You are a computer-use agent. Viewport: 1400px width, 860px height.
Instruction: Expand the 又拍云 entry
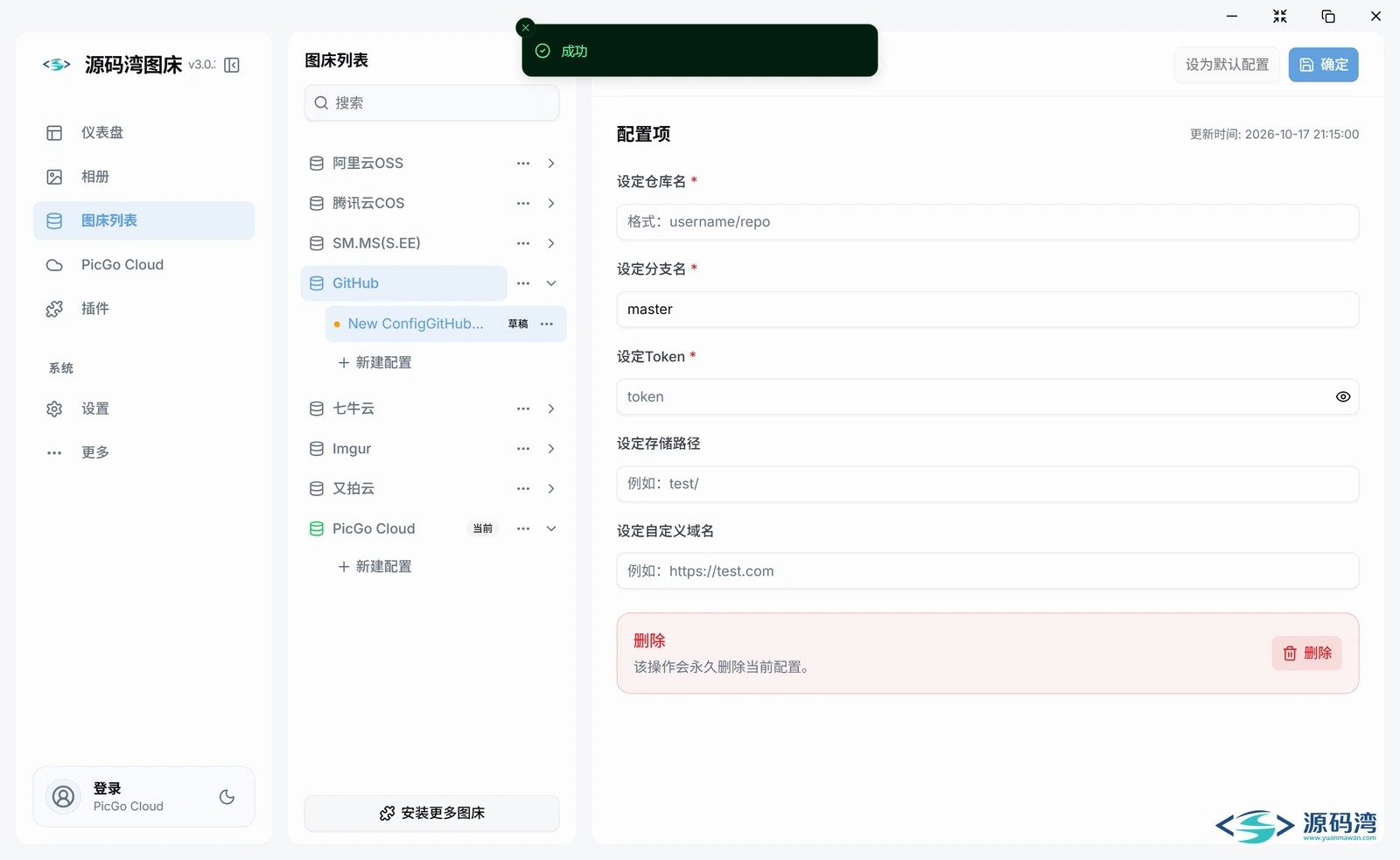551,489
